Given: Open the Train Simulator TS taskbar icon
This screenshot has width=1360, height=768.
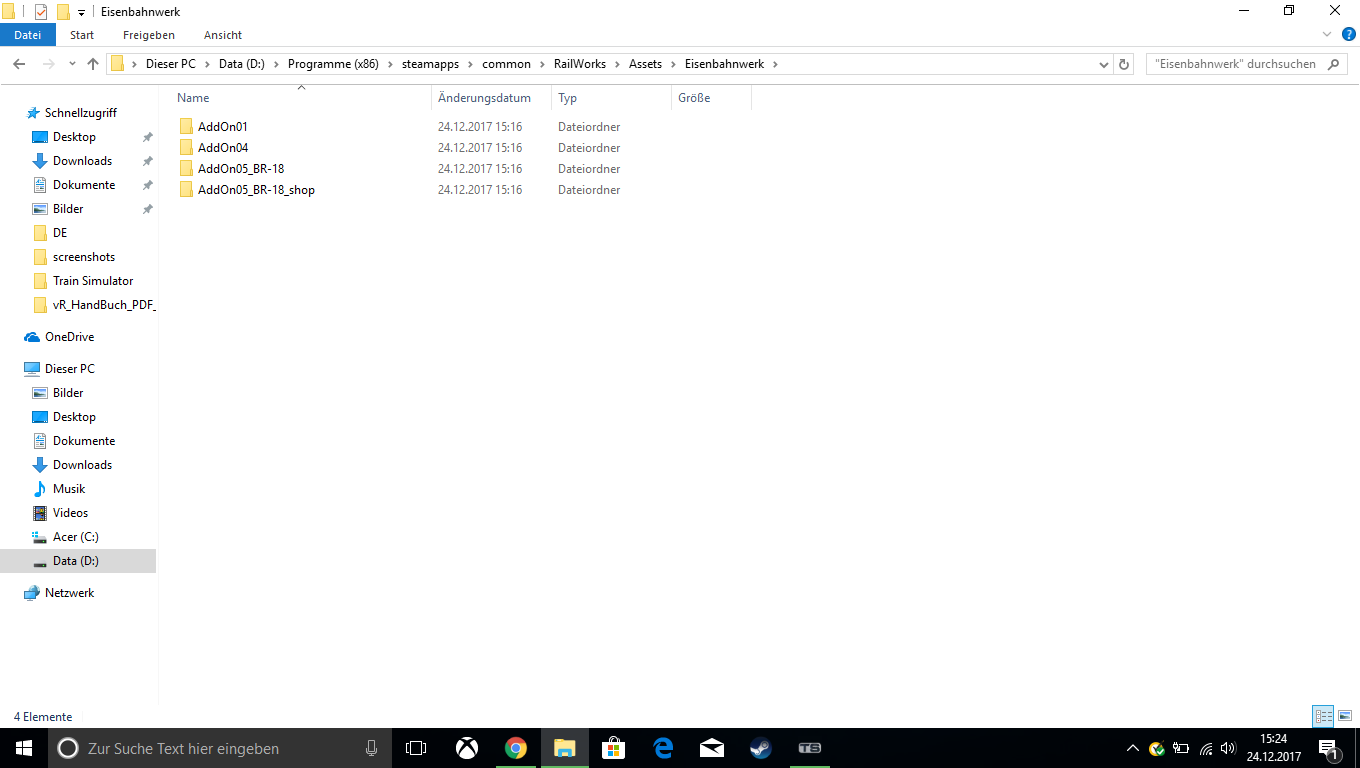Looking at the screenshot, I should tap(810, 748).
